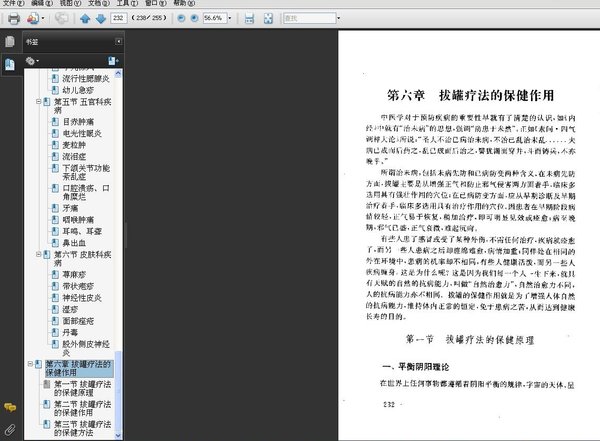Screen dimensions: 600x441
Task: Click the grayed-out comment bubbles icon
Action: coord(61,18)
